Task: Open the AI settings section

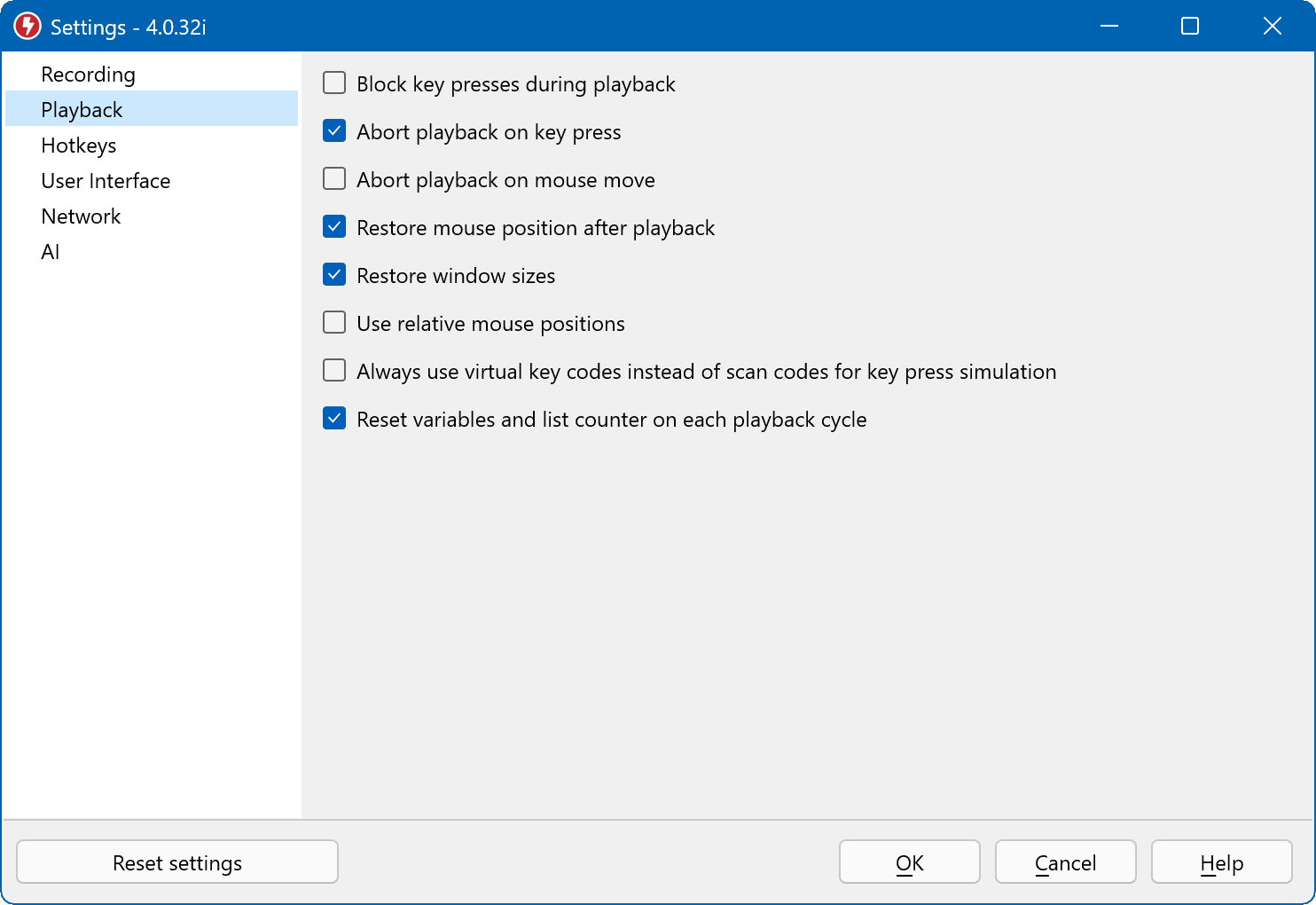Action: pyautogui.click(x=51, y=252)
